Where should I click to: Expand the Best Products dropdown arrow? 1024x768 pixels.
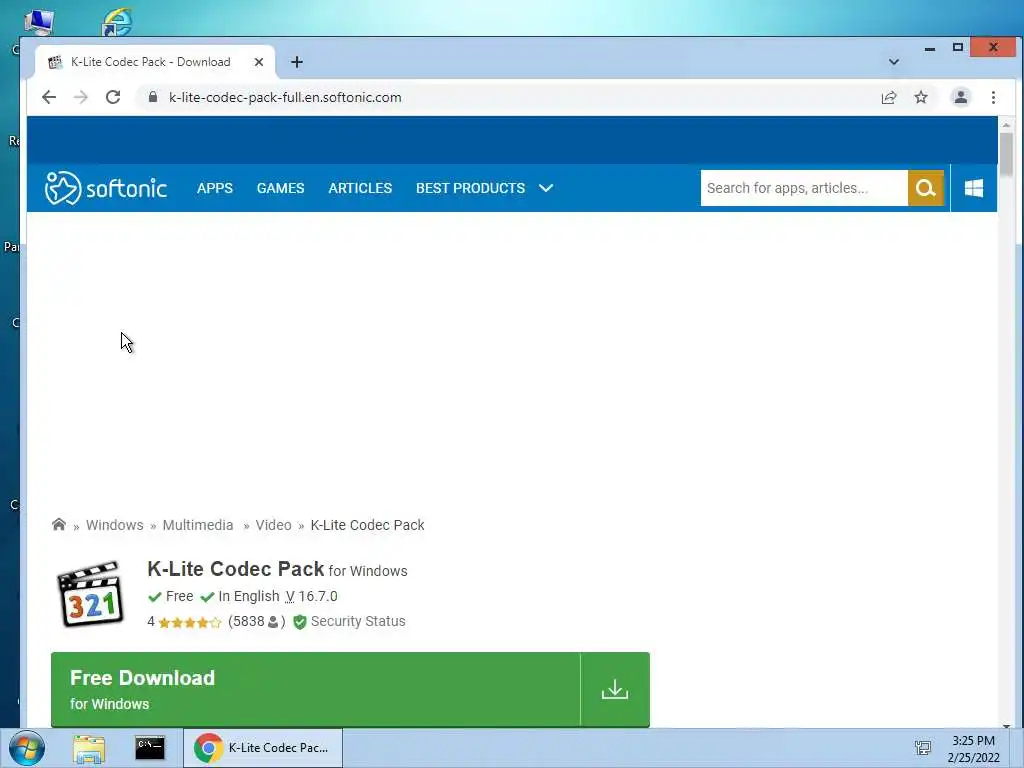click(546, 188)
